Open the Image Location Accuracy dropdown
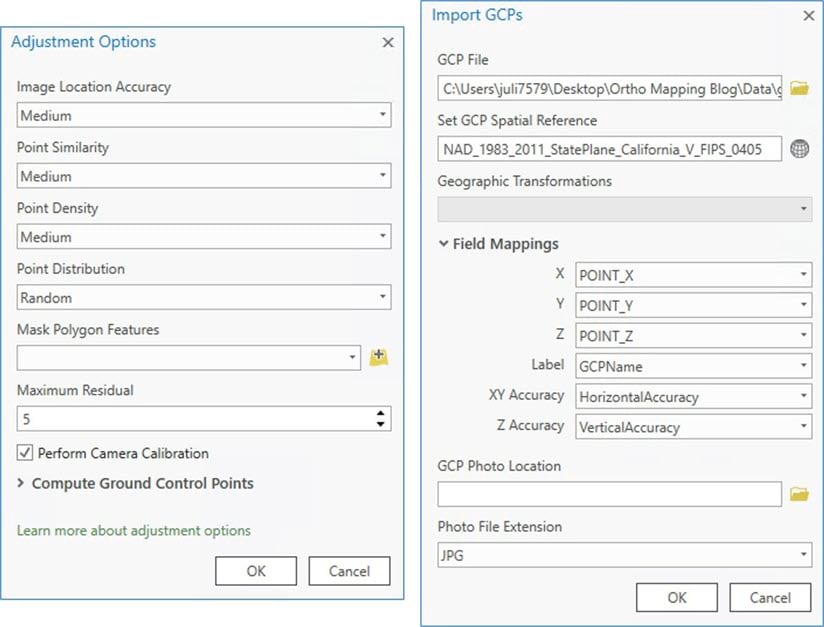Image resolution: width=824 pixels, height=627 pixels. click(382, 115)
